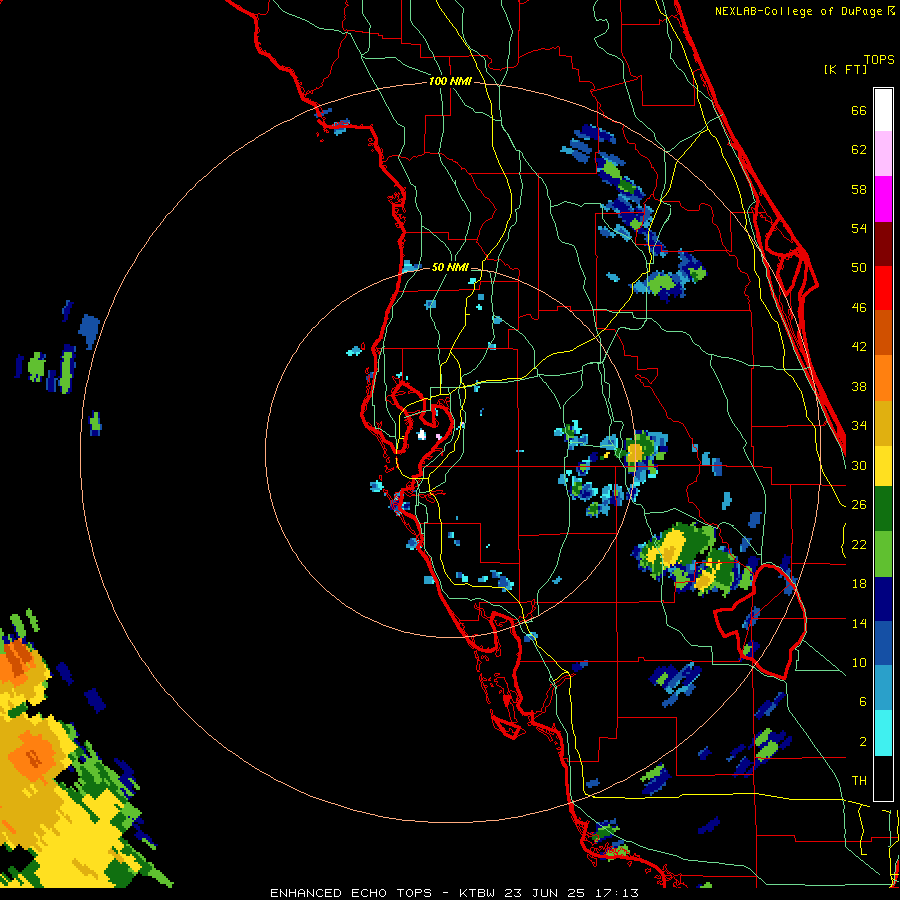900x900 pixels.
Task: Pick the white swatch on the tops scale
Action: point(883,110)
